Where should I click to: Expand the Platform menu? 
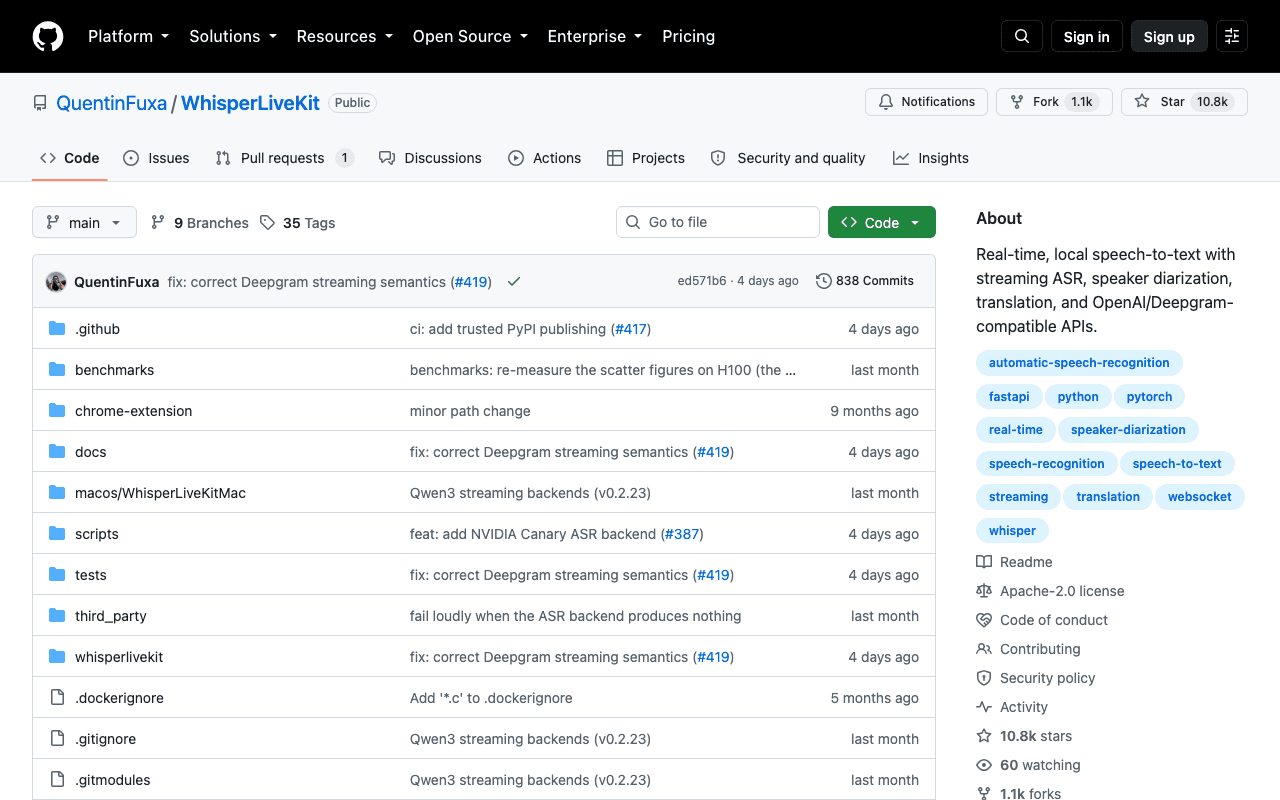pyautogui.click(x=128, y=36)
